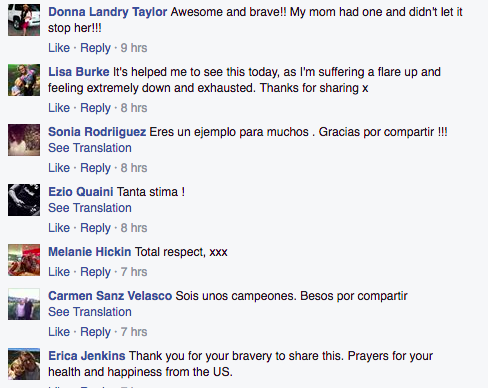The height and width of the screenshot is (388, 488).
Task: Open the 9 hrs timestamp on Donna's comment
Action: point(134,48)
